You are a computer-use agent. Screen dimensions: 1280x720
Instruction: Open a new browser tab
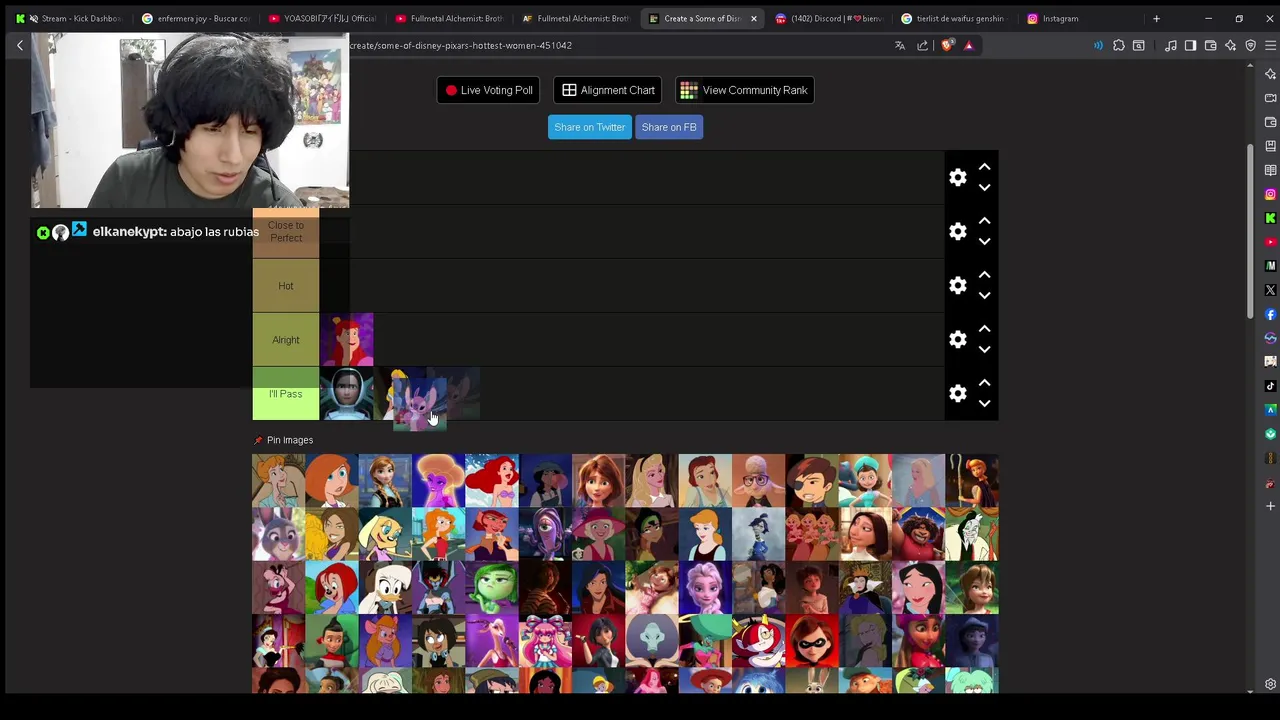[x=1156, y=18]
